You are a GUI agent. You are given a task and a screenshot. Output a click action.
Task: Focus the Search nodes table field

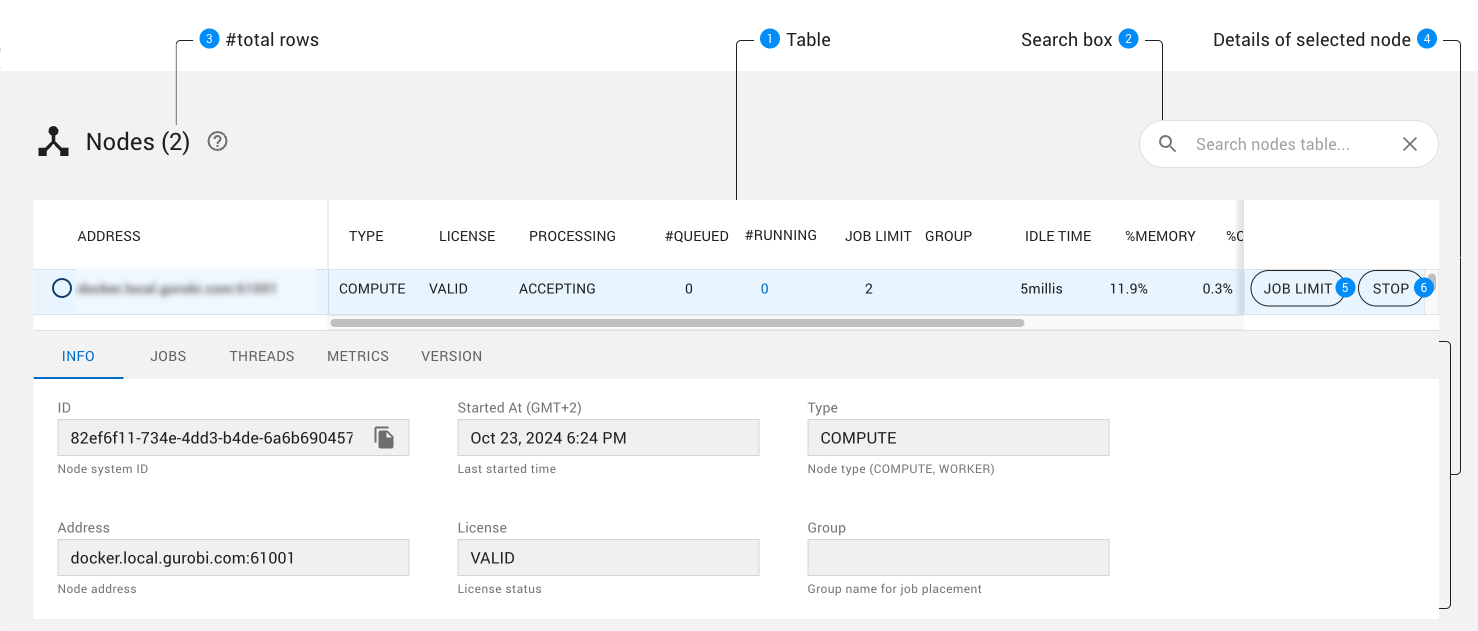pyautogui.click(x=1280, y=144)
